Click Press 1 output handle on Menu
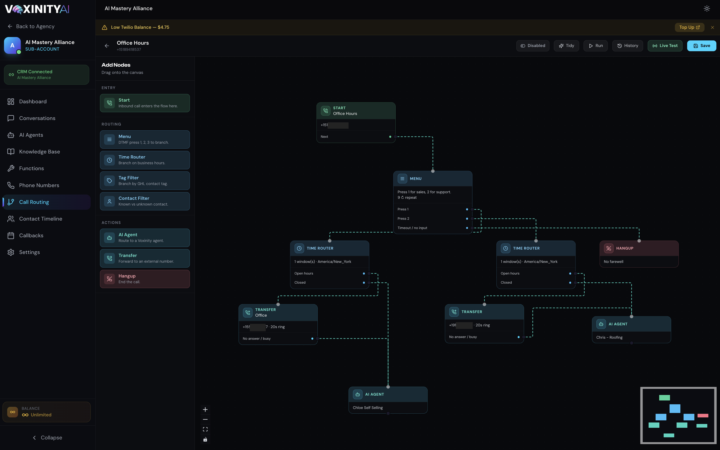The width and height of the screenshot is (720, 450). tap(467, 209)
